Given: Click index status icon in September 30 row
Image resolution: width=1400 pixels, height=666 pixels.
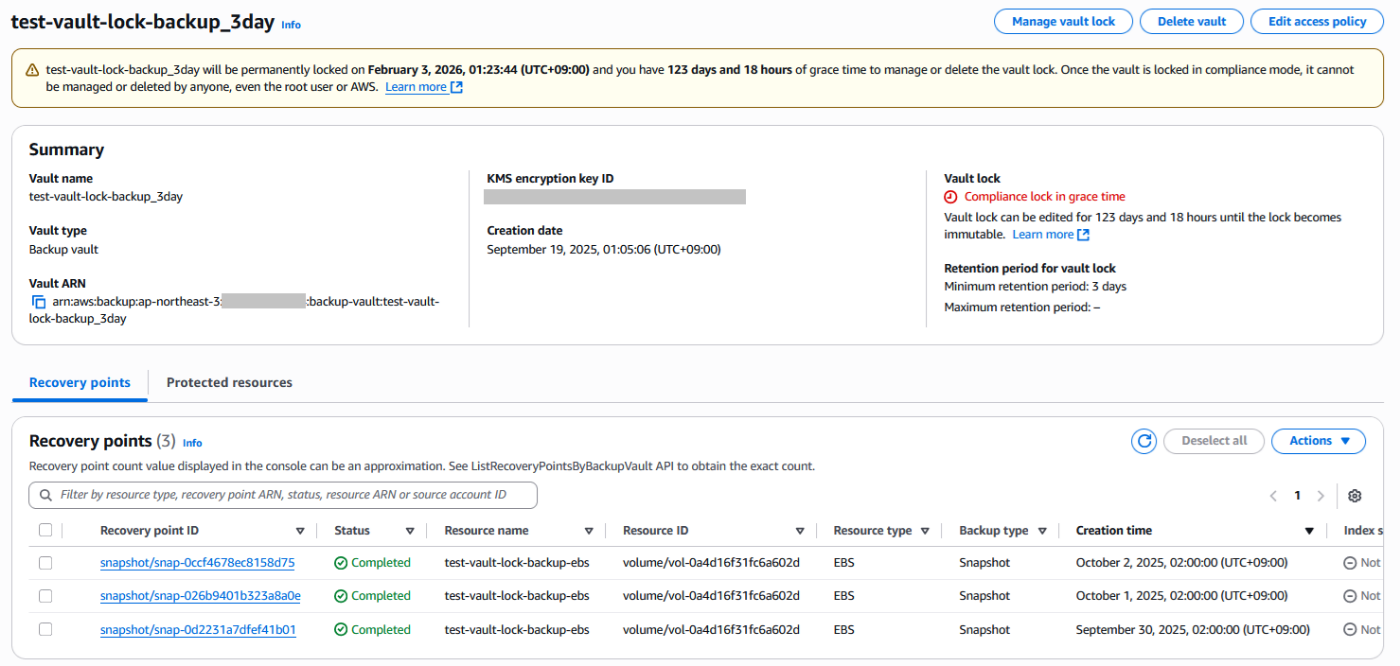Looking at the screenshot, I should (1350, 630).
